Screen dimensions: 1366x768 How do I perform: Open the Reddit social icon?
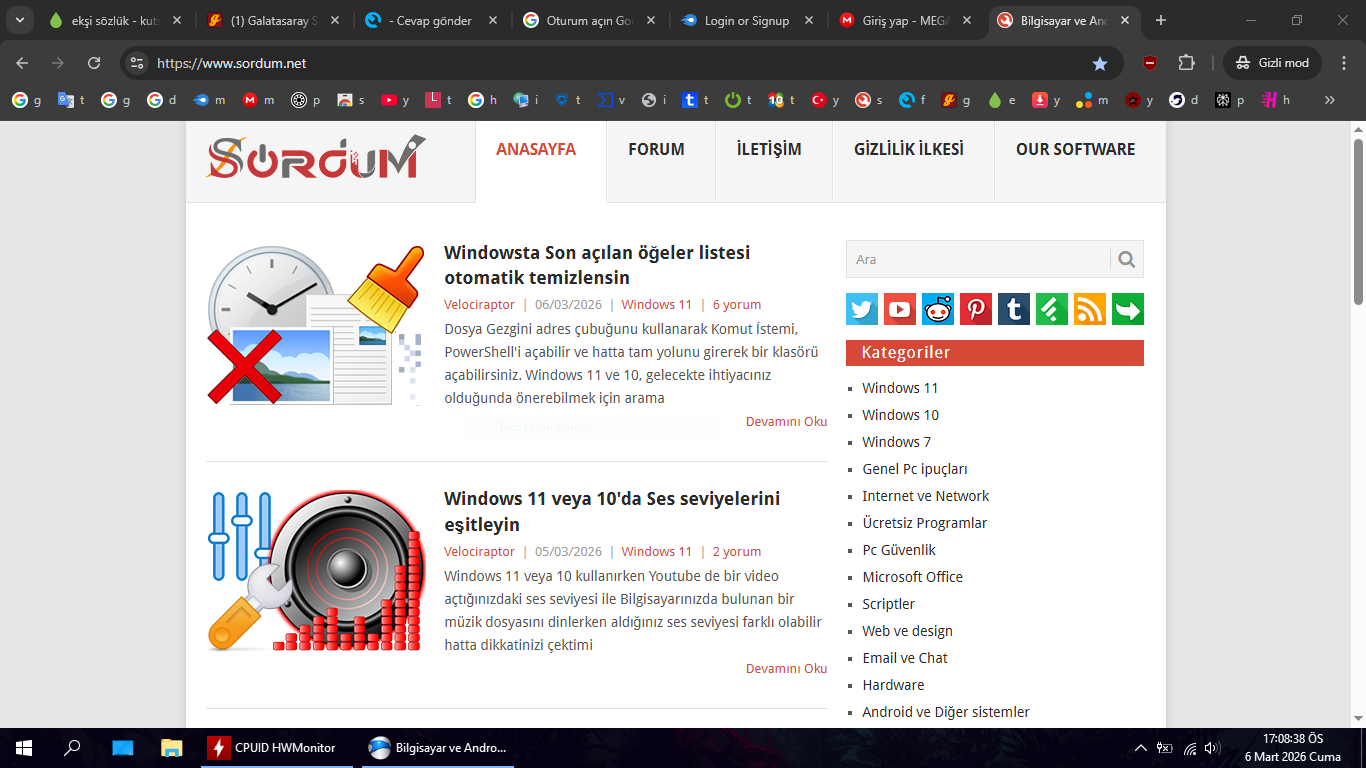point(938,309)
